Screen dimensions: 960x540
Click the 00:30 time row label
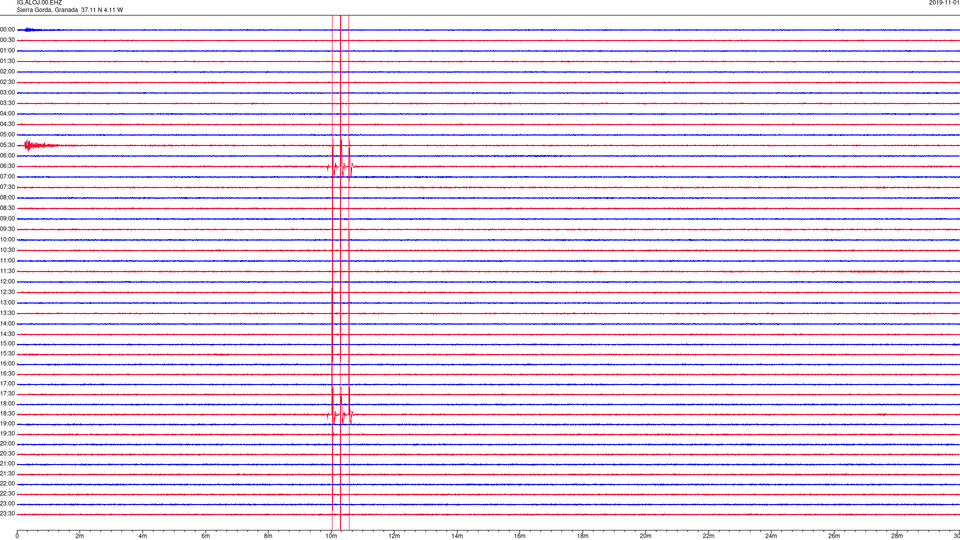pos(7,40)
